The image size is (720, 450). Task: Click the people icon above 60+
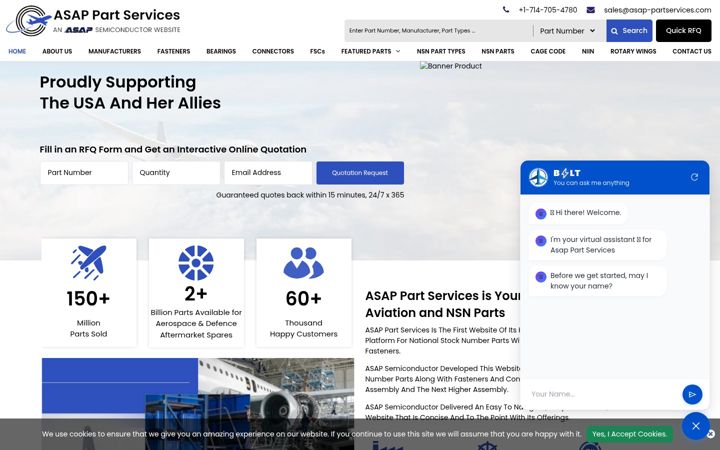304,263
